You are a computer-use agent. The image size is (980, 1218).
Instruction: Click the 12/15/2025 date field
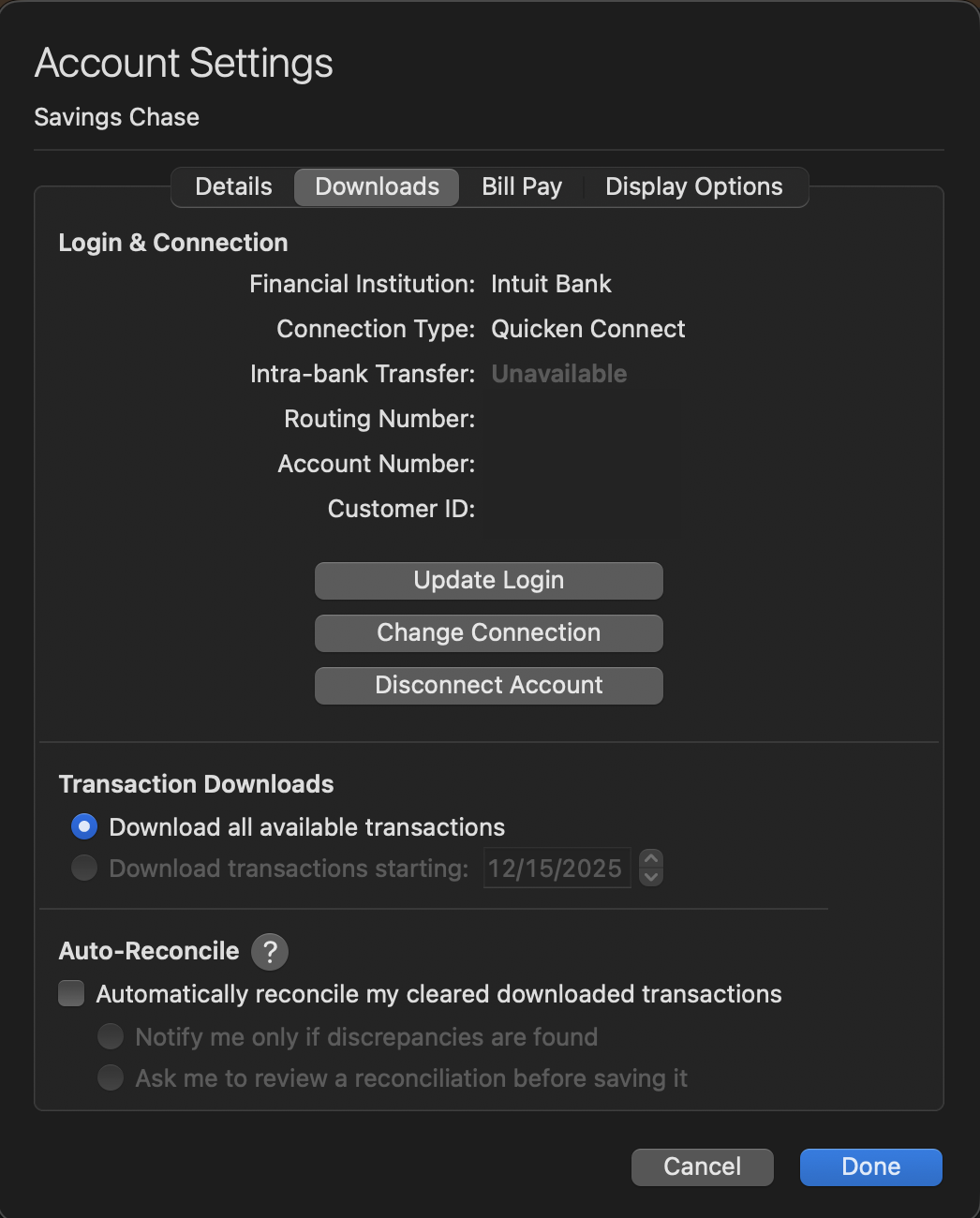[x=556, y=869]
